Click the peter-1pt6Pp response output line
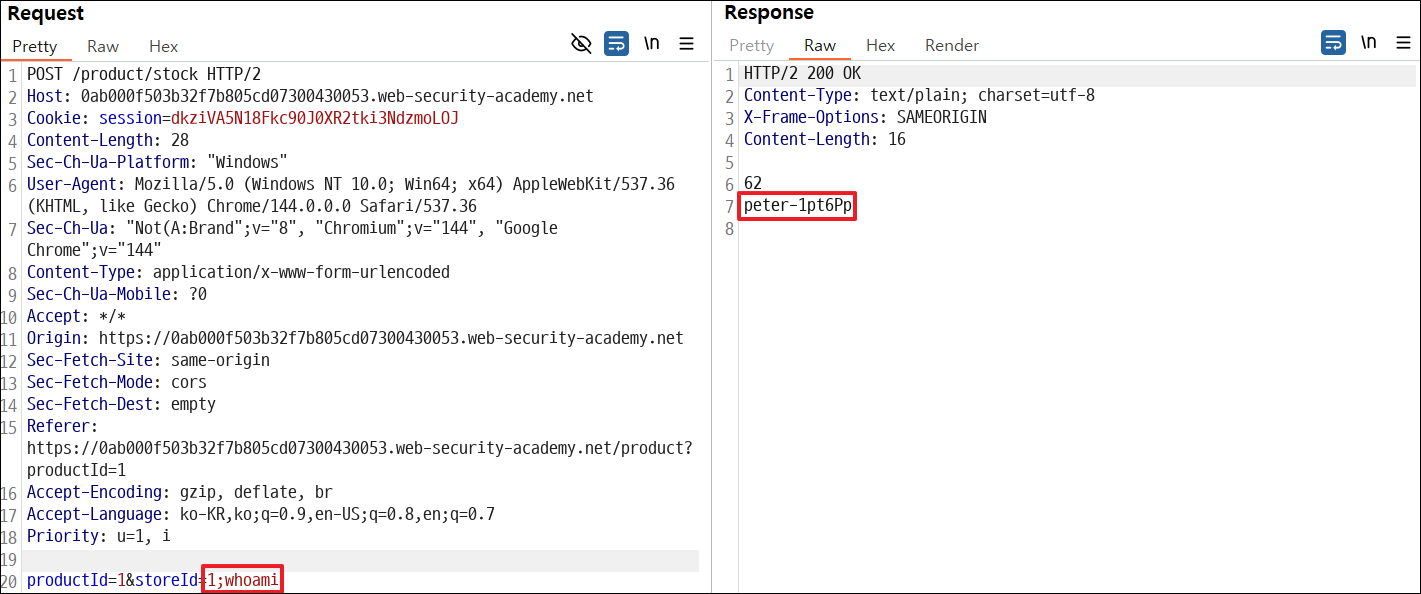 (798, 206)
